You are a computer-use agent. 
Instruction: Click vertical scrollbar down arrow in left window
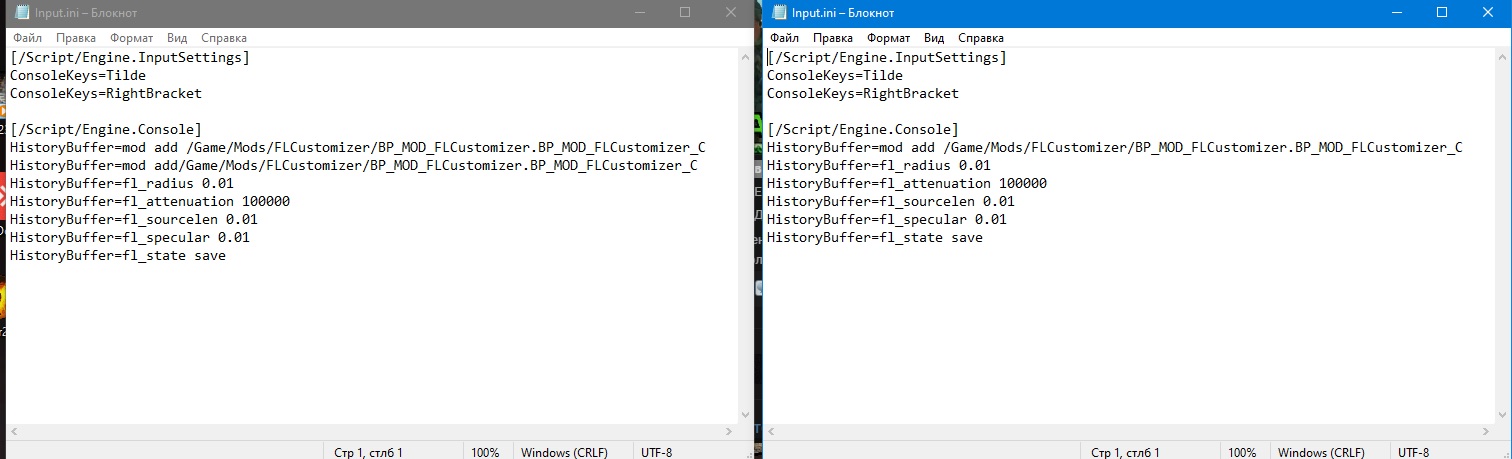(745, 415)
